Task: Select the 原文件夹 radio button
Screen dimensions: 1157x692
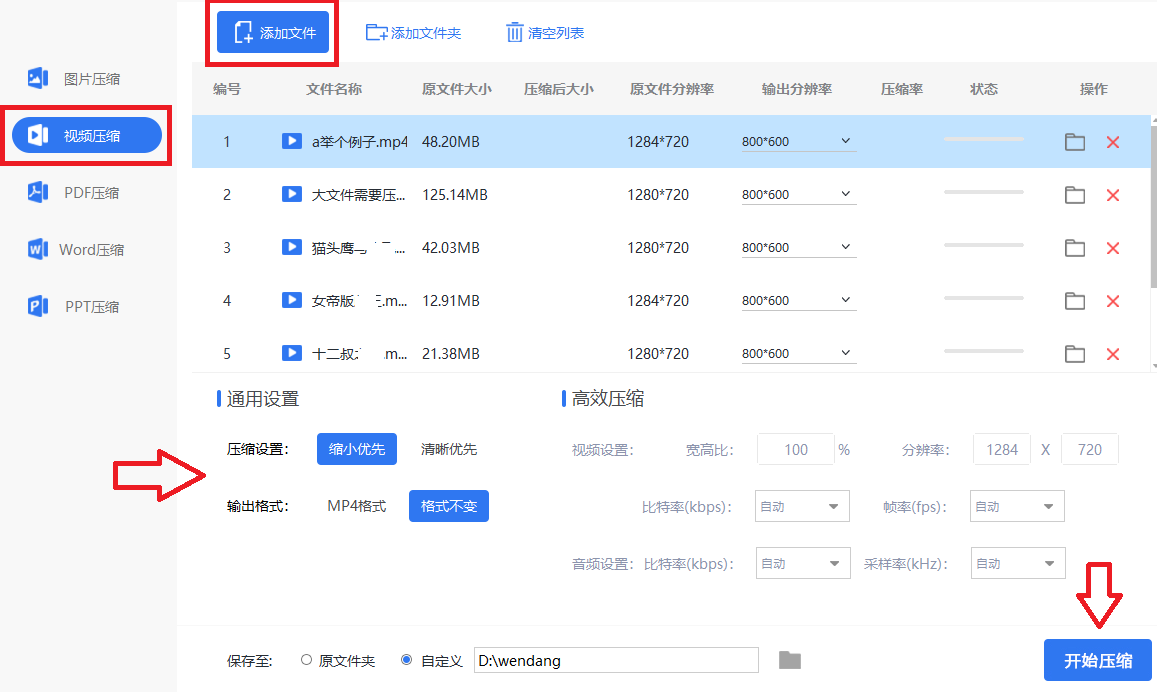Action: pos(307,660)
